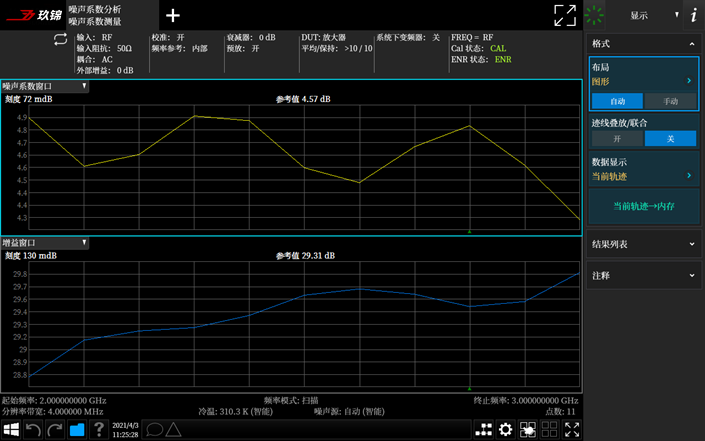This screenshot has width=705, height=441.
Task: Click the noise figure 参考值 4.57 dB
Action: 303,99
